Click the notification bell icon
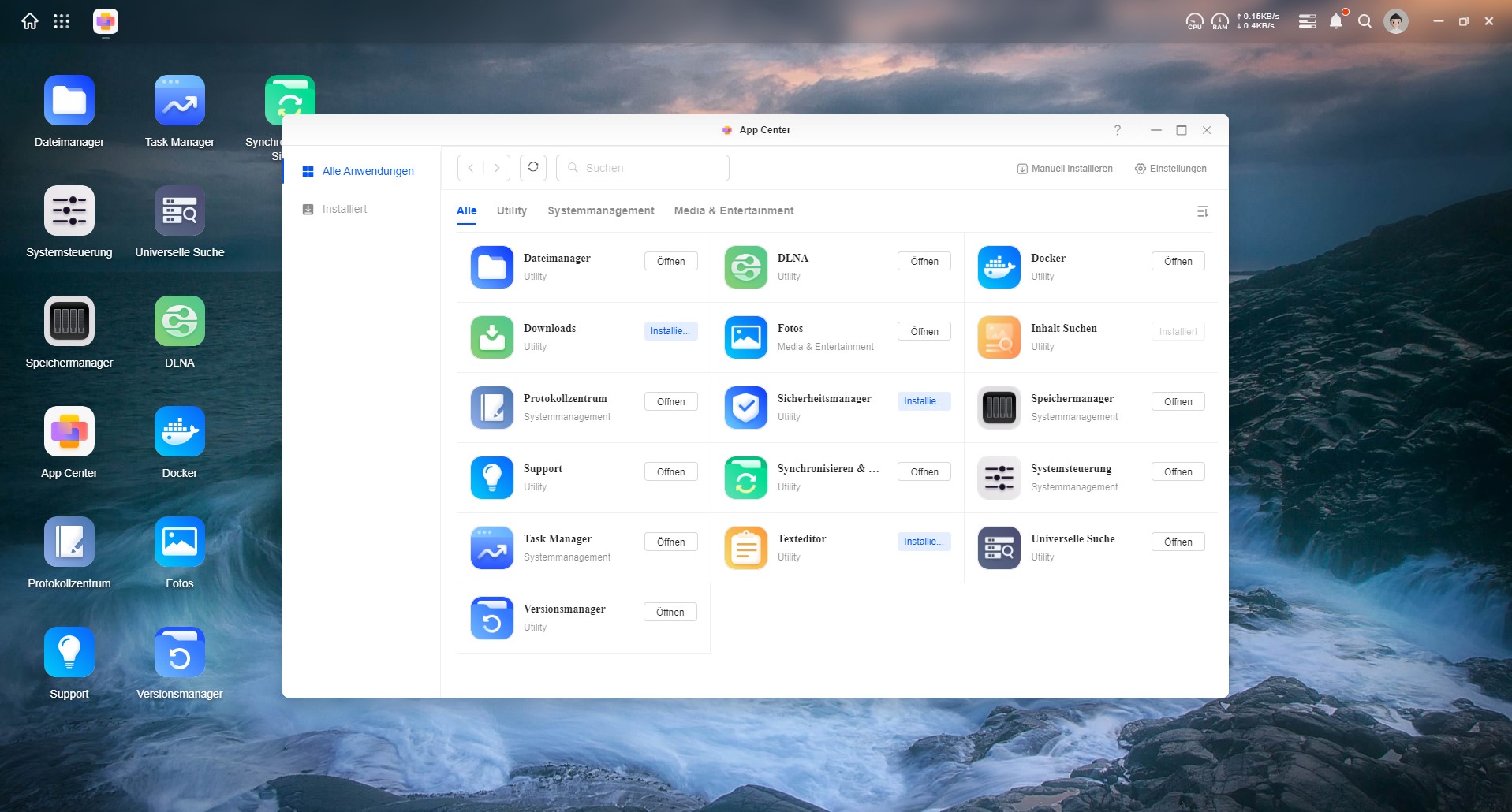This screenshot has height=812, width=1512. [1335, 22]
